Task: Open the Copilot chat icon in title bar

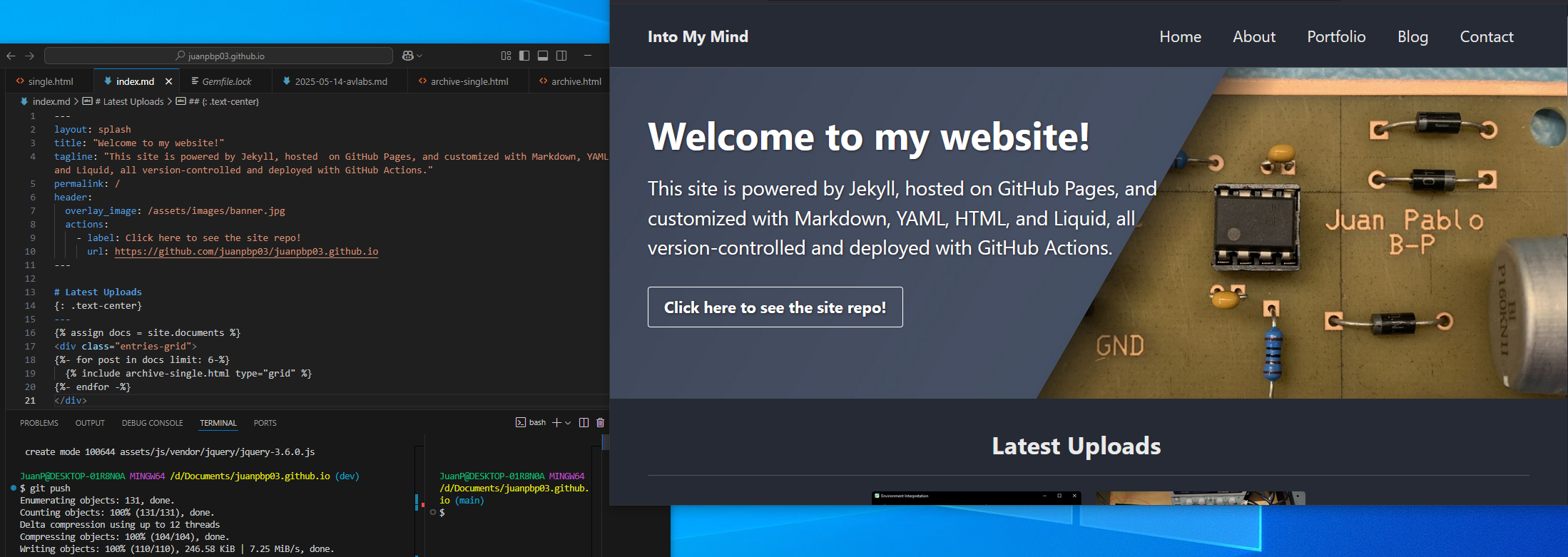Action: tap(408, 56)
